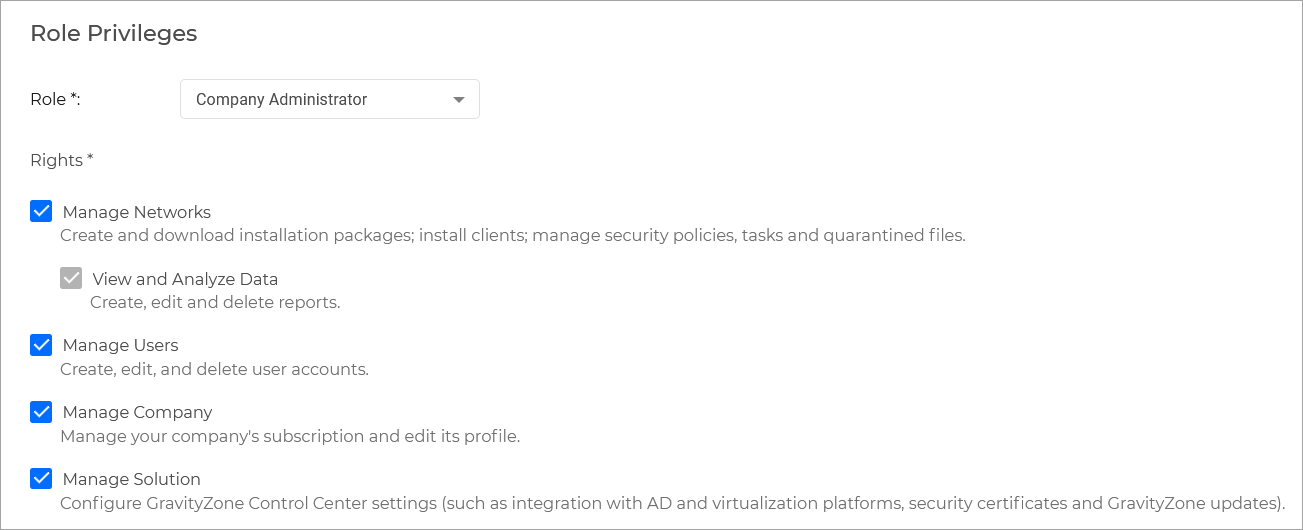The height and width of the screenshot is (530, 1303).
Task: Click the Manage Company label text
Action: coord(137,412)
